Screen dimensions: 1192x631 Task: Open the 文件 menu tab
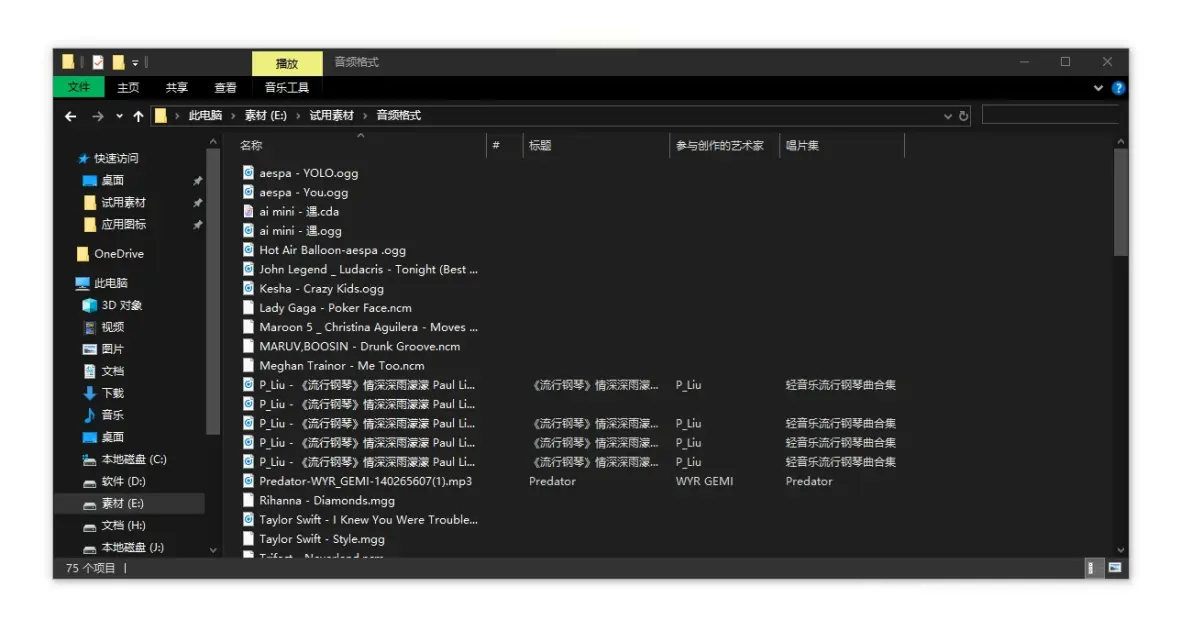point(79,88)
